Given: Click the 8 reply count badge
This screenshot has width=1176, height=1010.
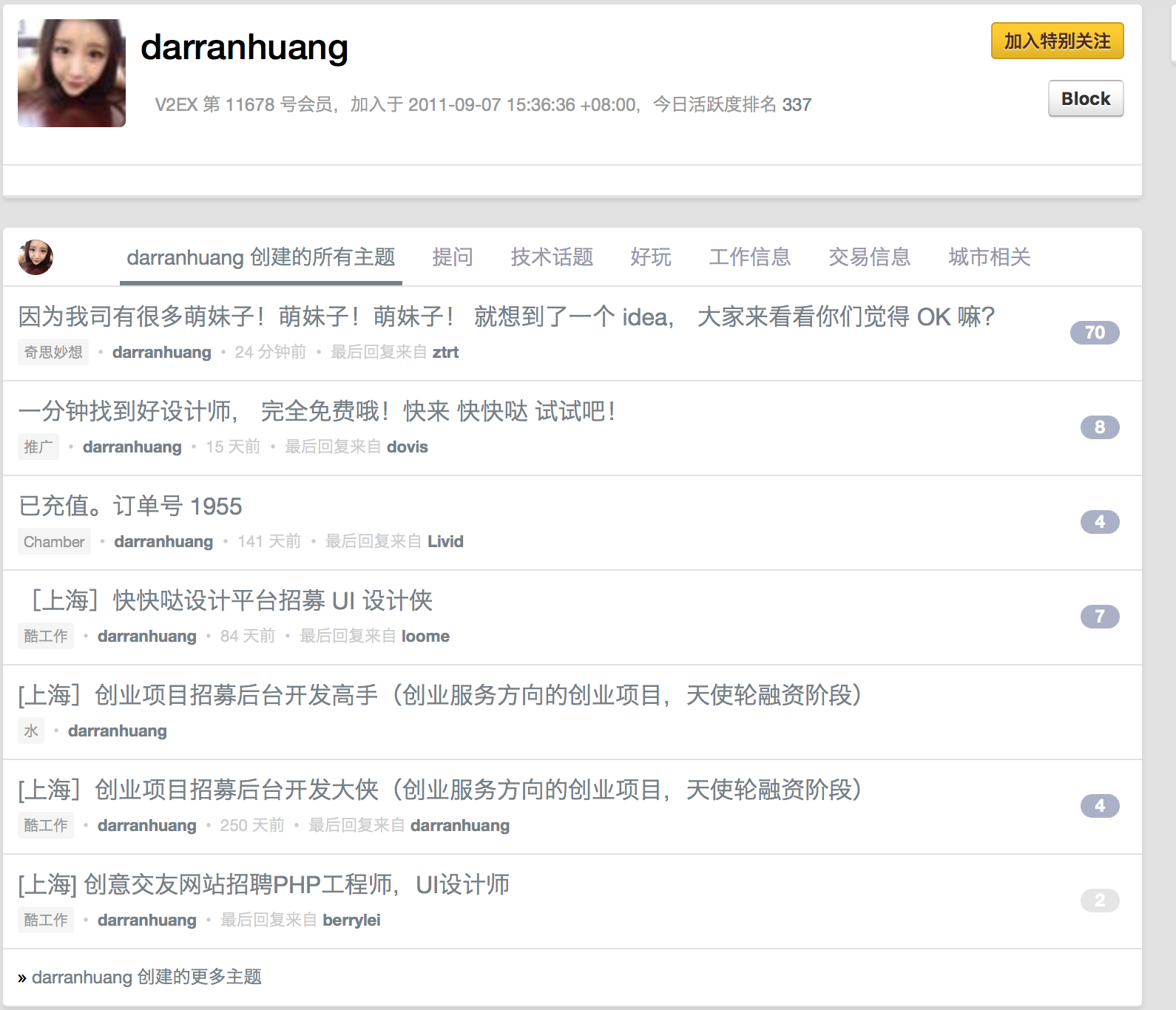Looking at the screenshot, I should coord(1099,427).
